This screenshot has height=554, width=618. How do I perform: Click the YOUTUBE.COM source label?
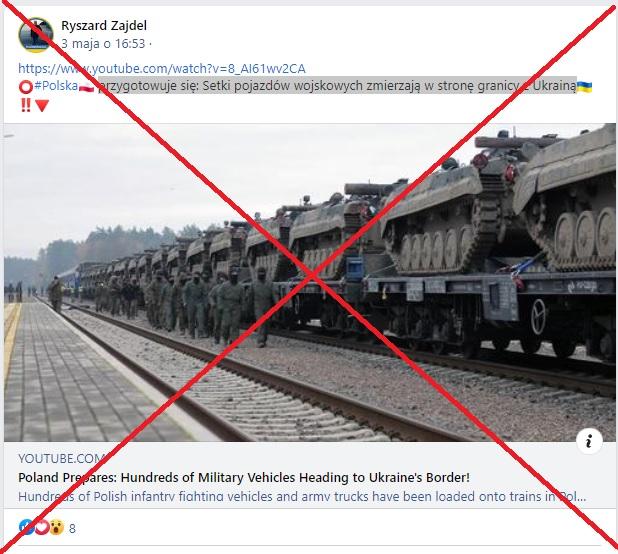pyautogui.click(x=61, y=459)
